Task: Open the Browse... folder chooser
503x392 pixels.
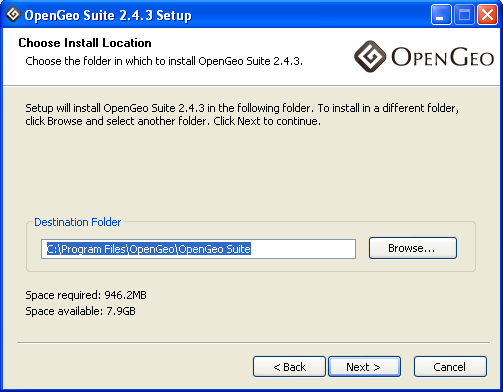Action: pyautogui.click(x=413, y=248)
